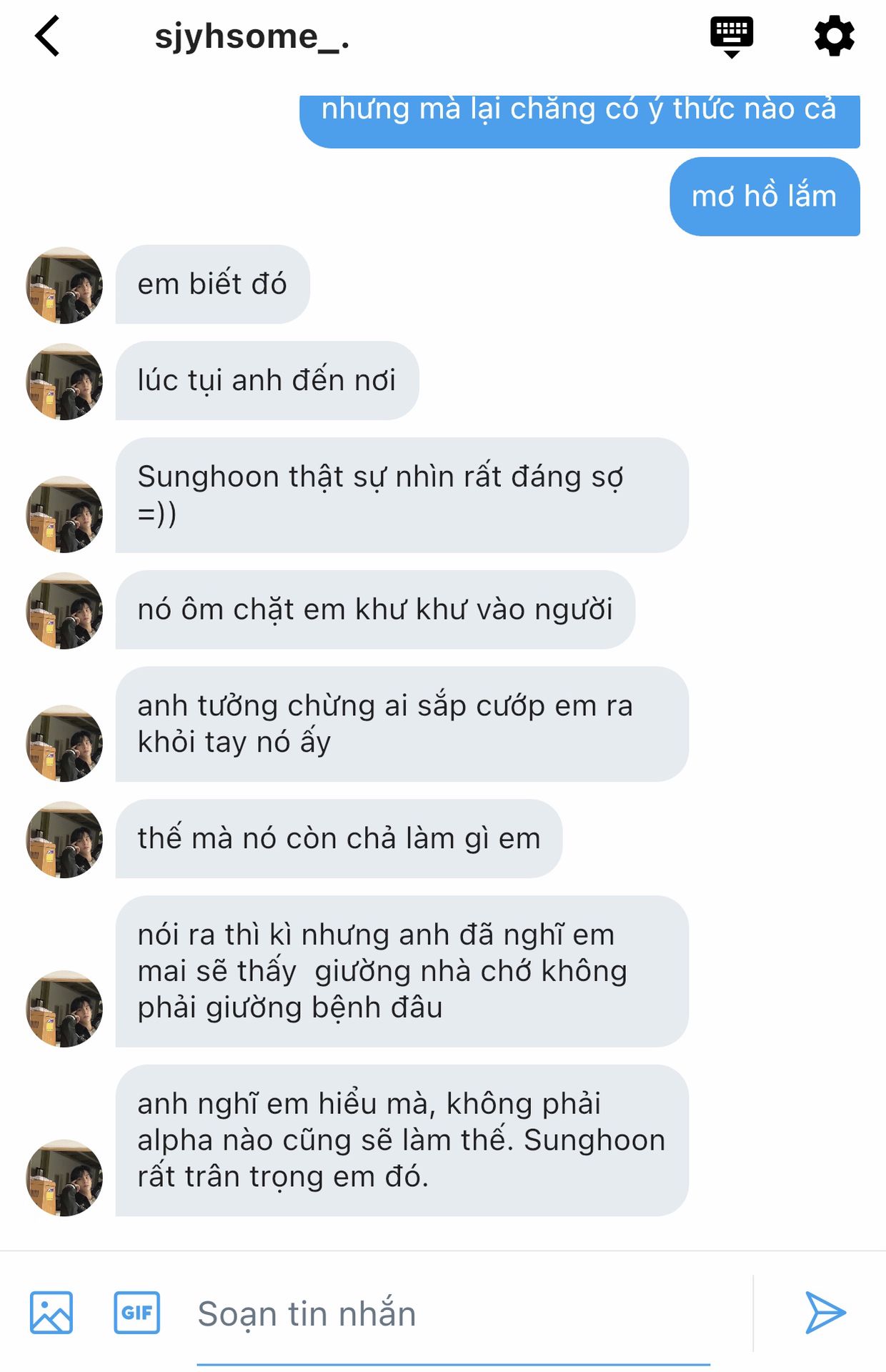Tap avatar beside 'lúc tụi anh đến nơi'

64,382
